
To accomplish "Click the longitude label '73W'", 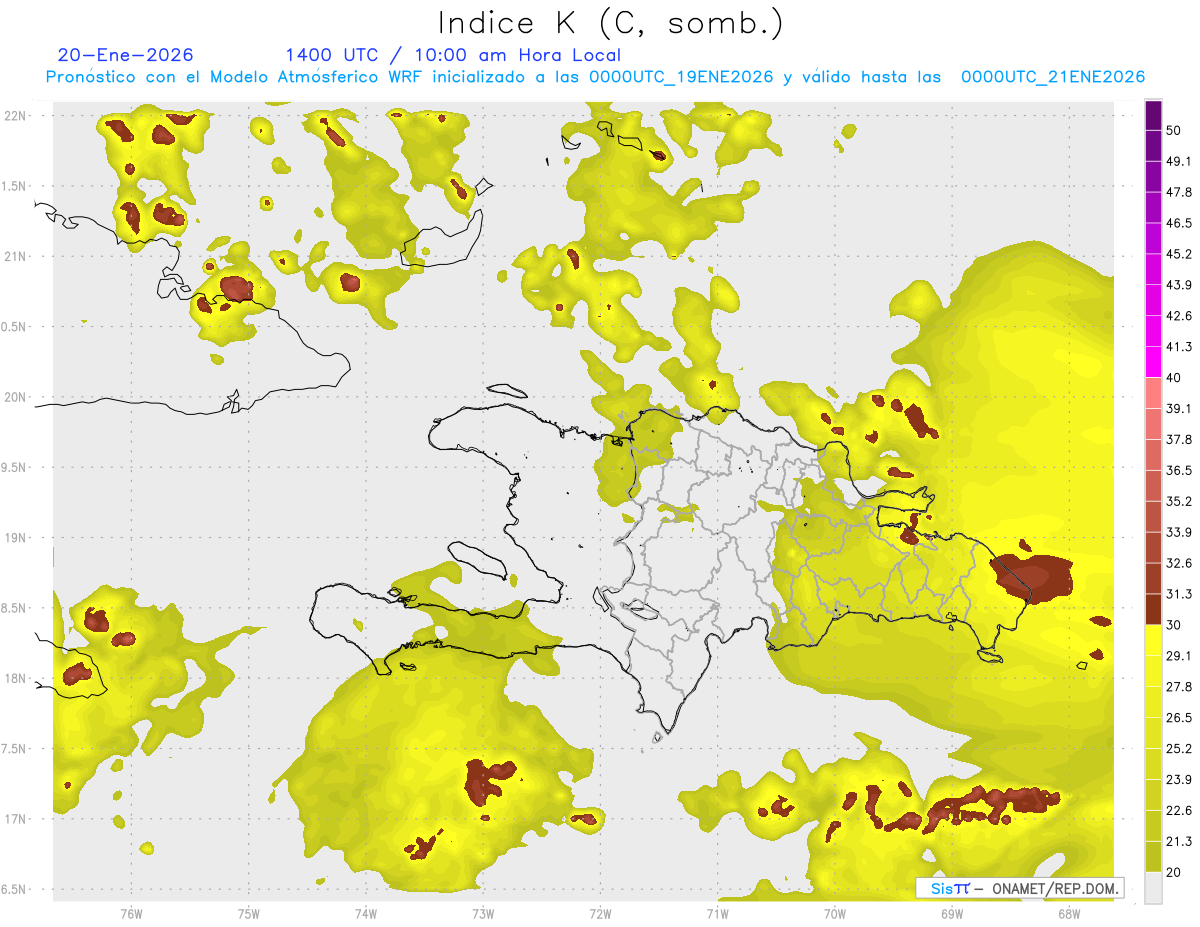I will 483,913.
